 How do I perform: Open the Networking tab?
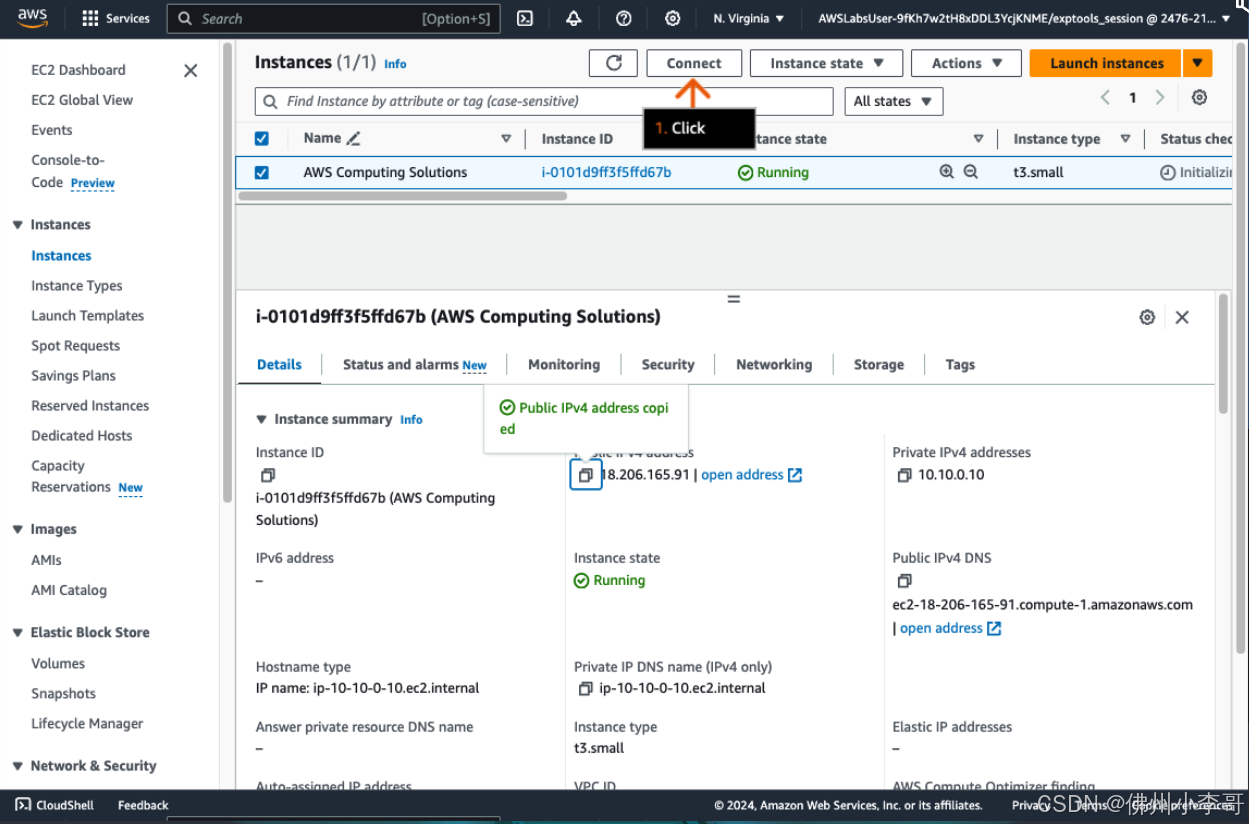point(774,365)
